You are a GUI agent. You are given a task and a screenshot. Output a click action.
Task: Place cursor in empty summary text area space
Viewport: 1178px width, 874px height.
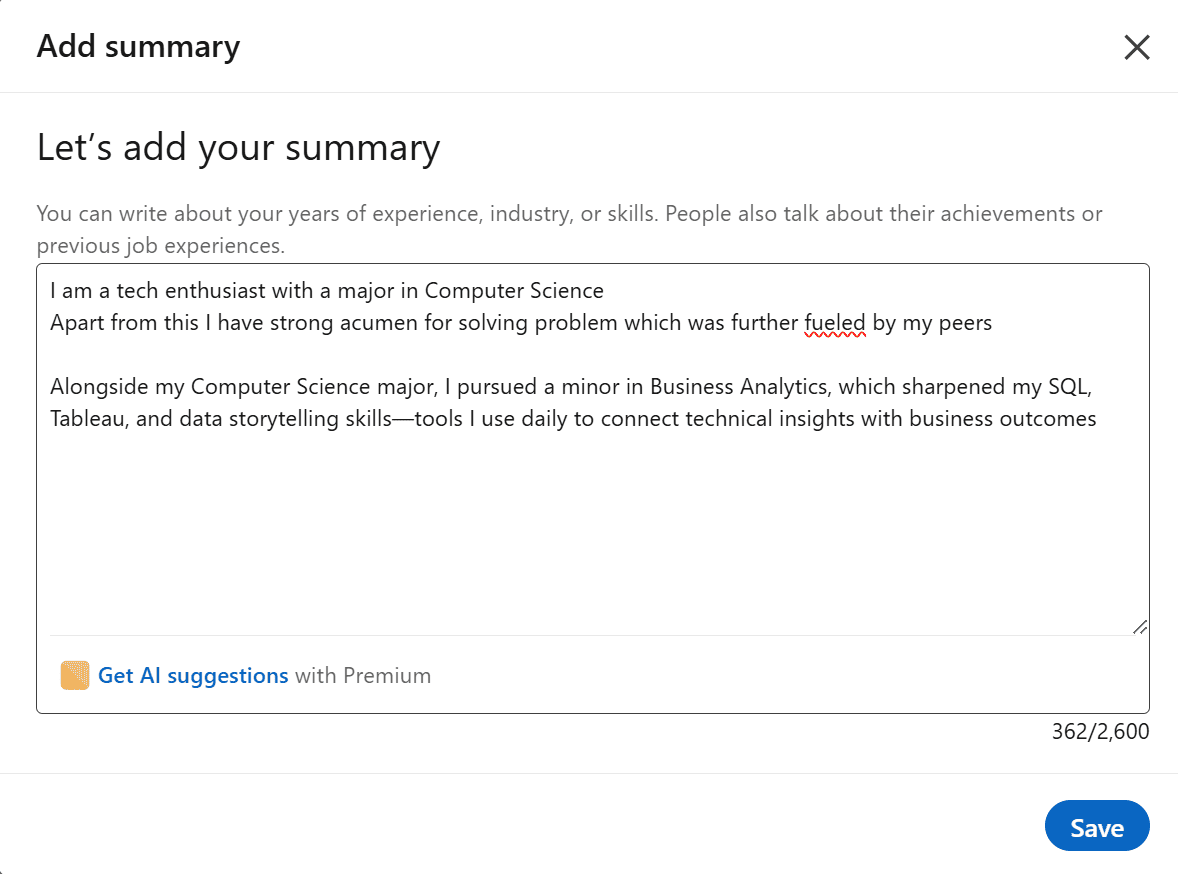pyautogui.click(x=590, y=530)
